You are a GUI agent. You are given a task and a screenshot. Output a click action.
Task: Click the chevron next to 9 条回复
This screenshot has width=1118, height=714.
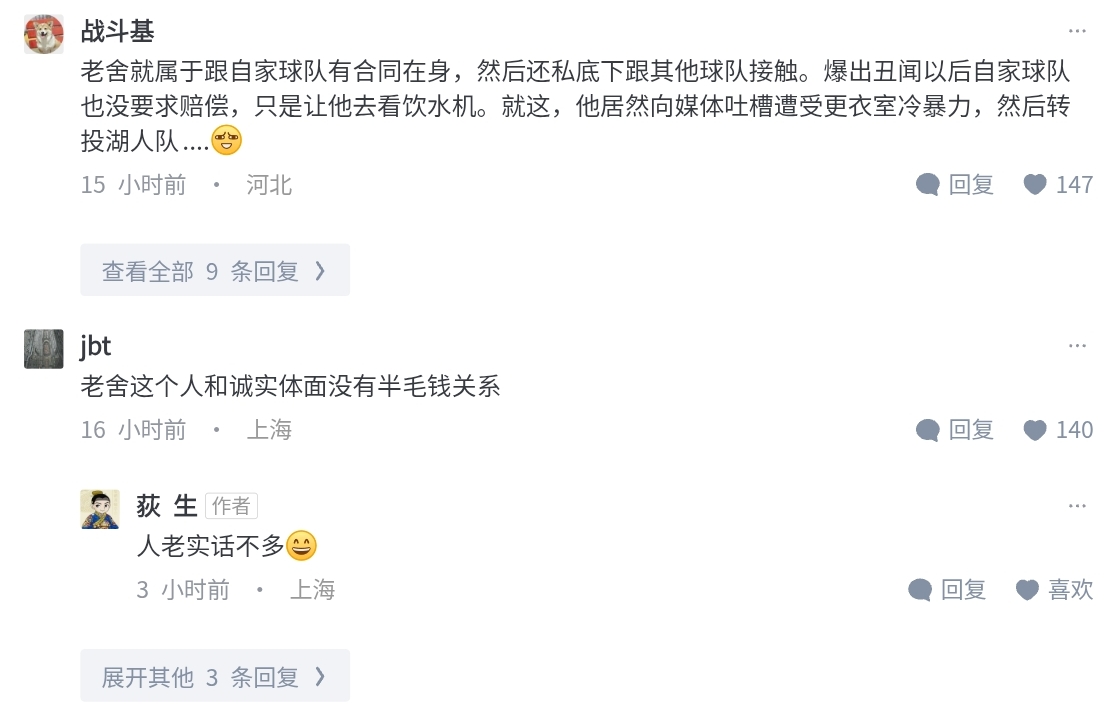tap(320, 271)
